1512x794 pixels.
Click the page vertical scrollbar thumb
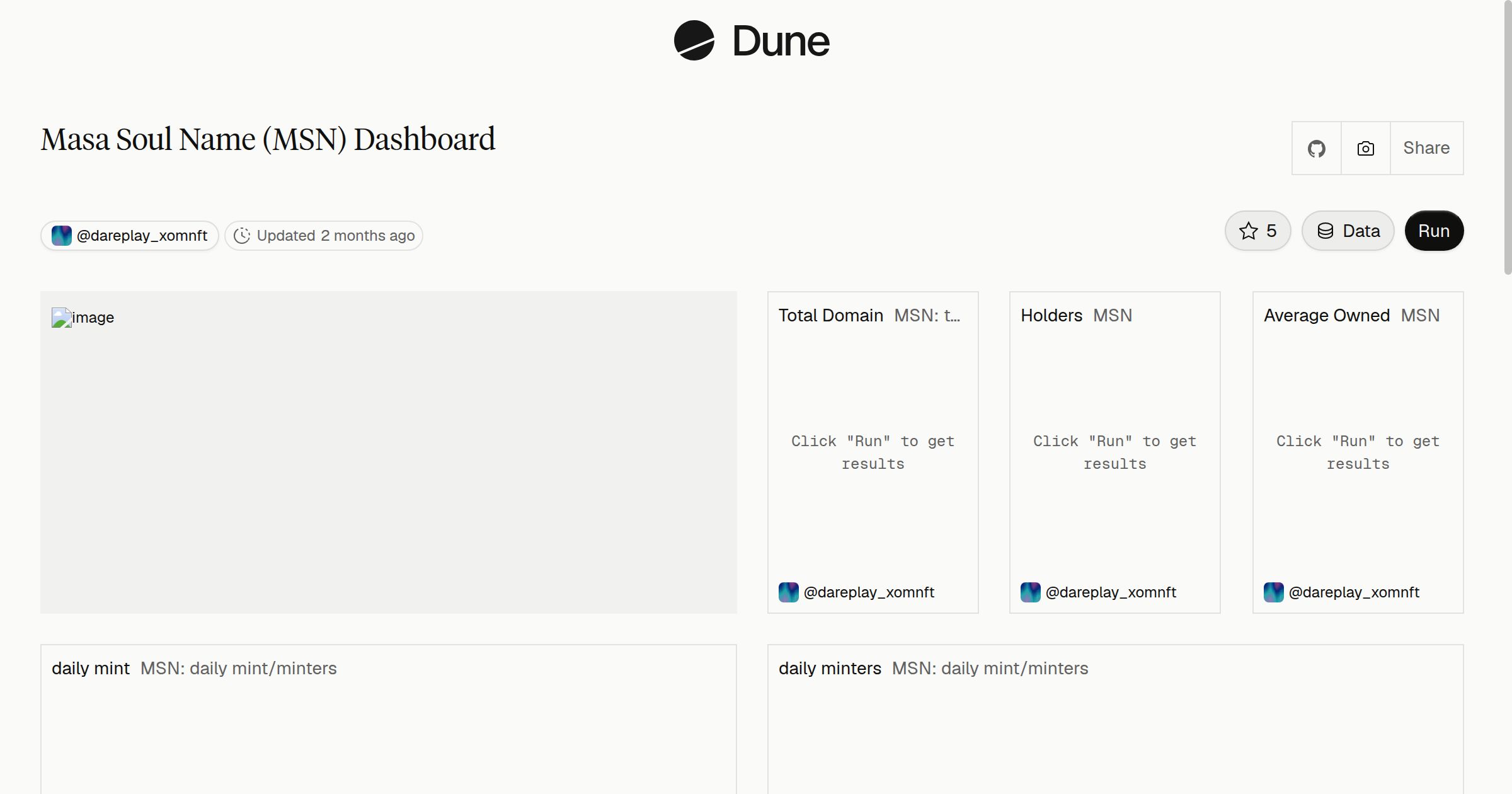pos(1508,137)
